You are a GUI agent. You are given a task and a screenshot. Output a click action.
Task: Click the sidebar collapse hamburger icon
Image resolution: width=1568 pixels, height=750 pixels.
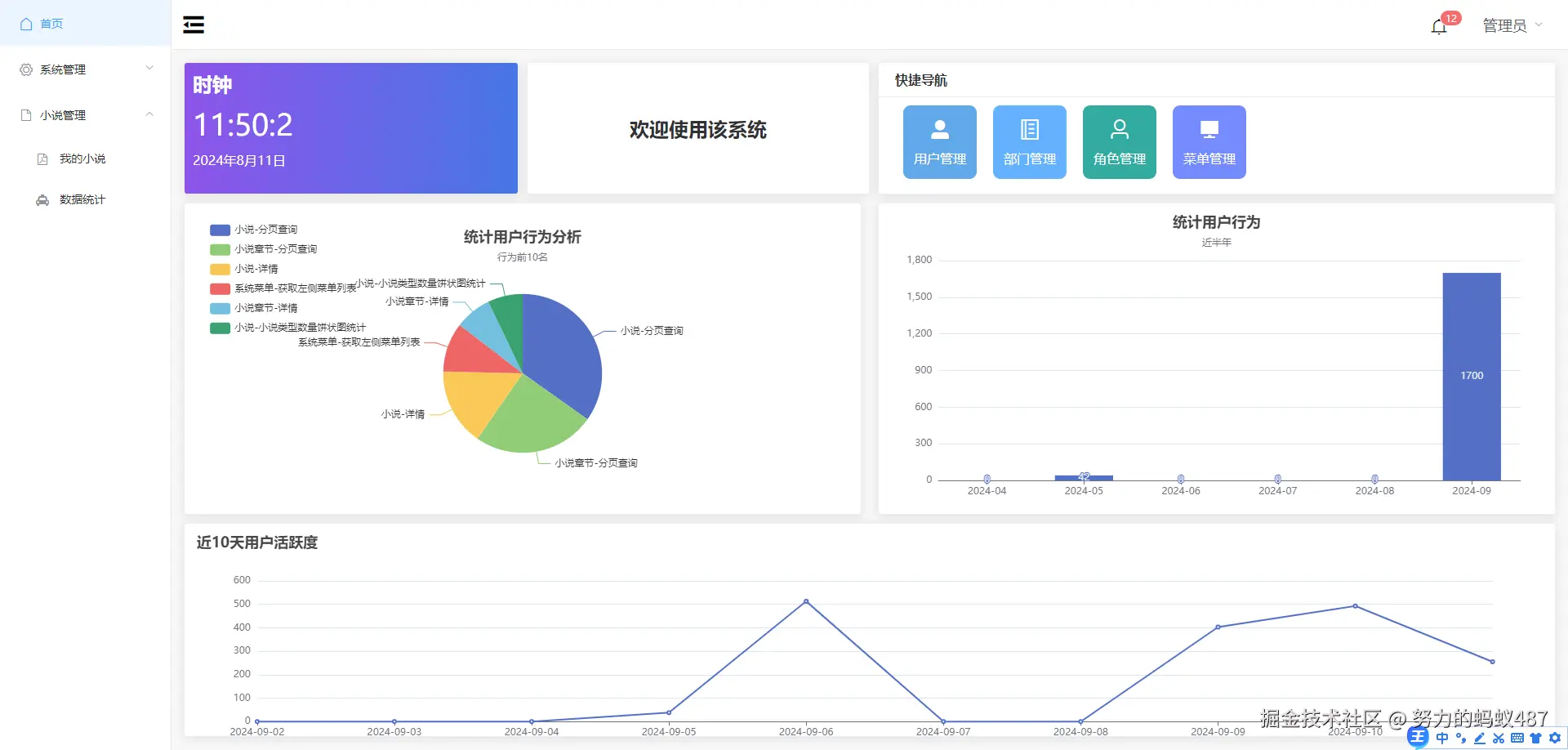click(x=194, y=25)
